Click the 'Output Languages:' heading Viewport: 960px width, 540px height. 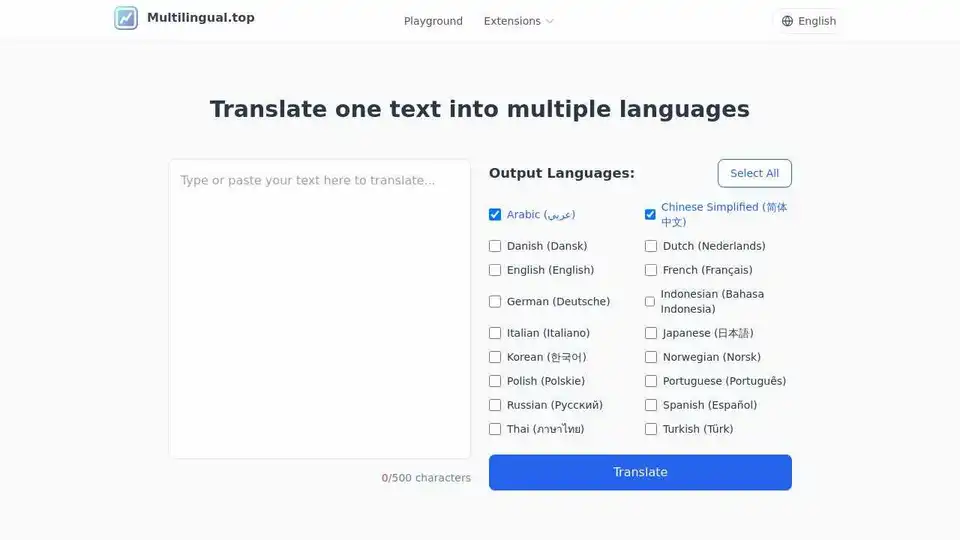[x=561, y=173]
